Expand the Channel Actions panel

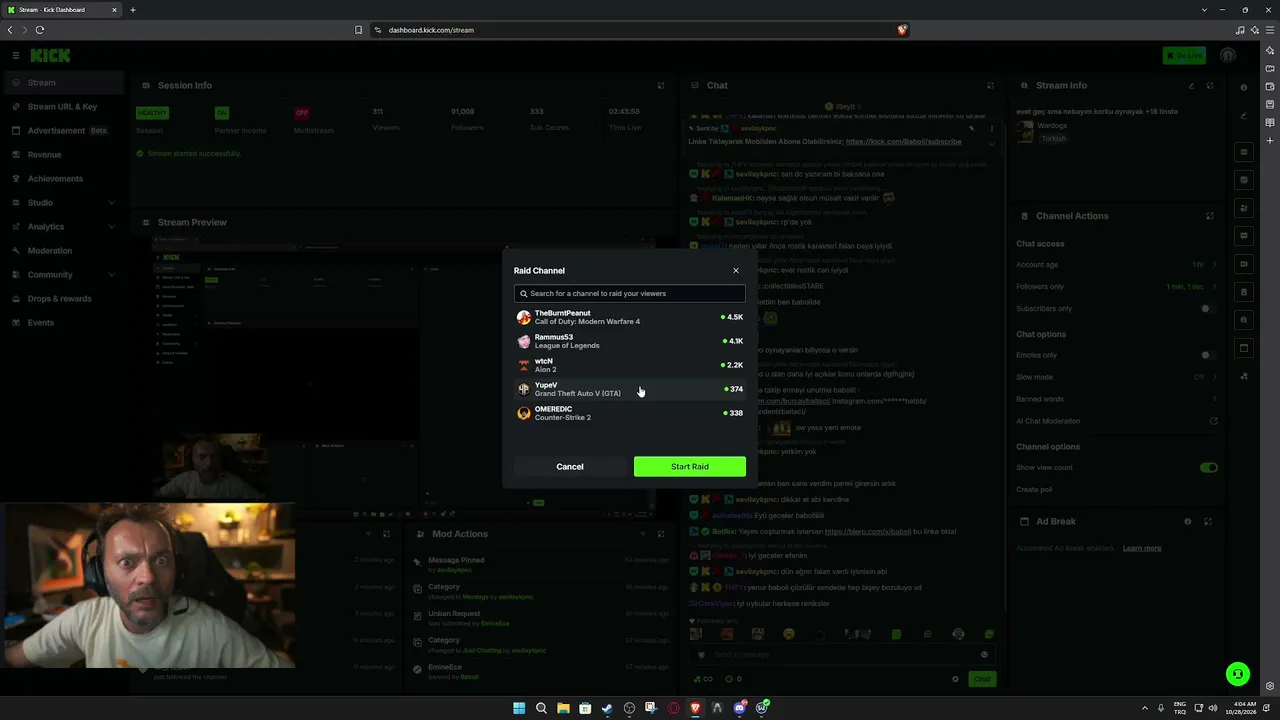(1210, 216)
